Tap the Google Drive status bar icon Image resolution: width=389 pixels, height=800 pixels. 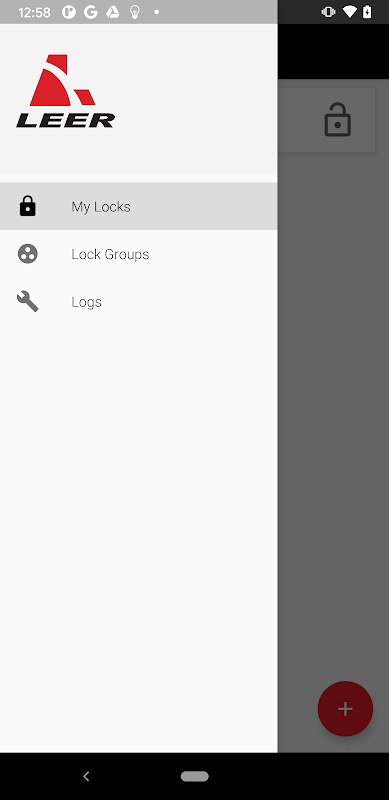[112, 12]
